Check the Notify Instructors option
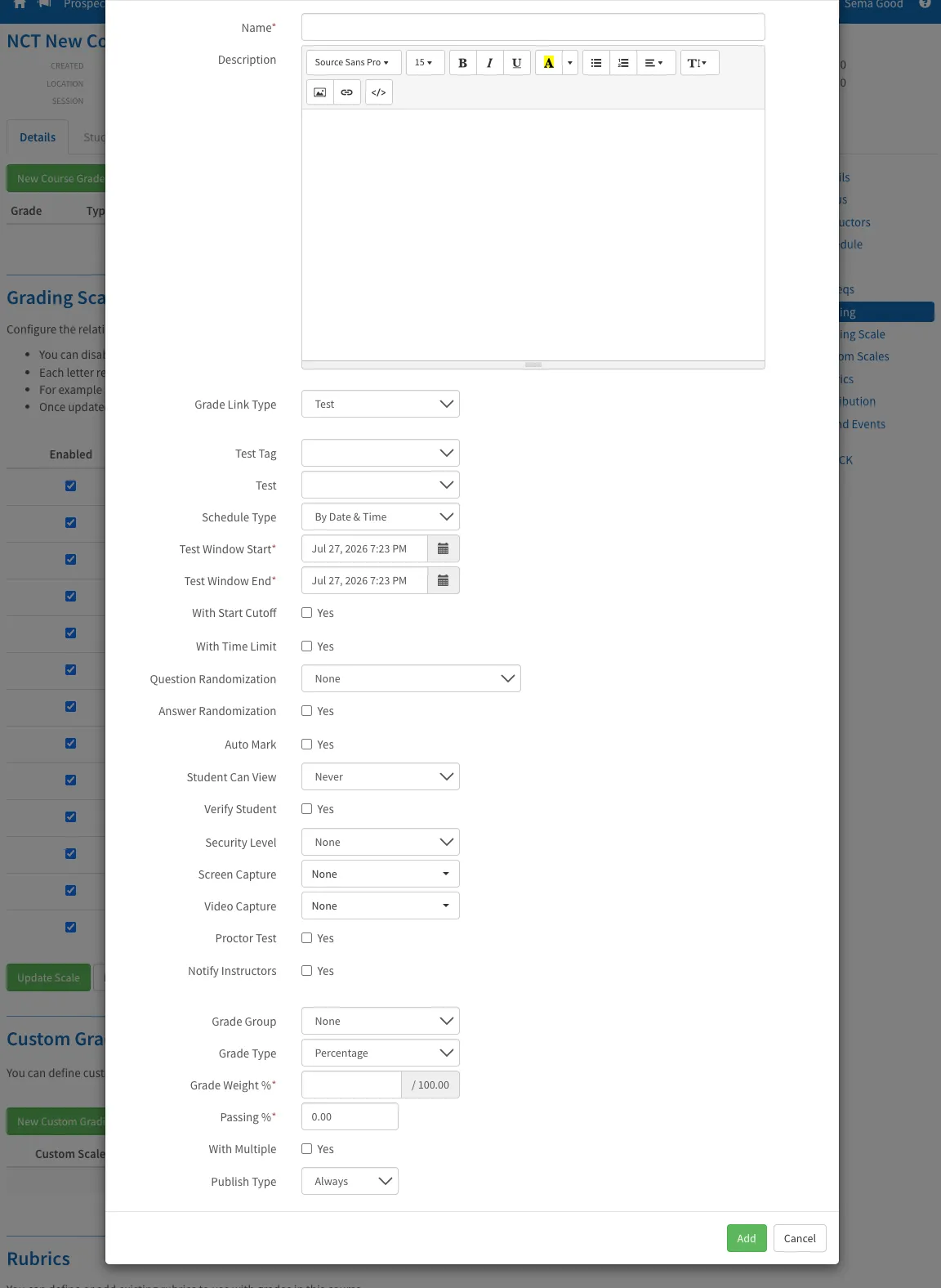The image size is (941, 1288). [x=307, y=971]
